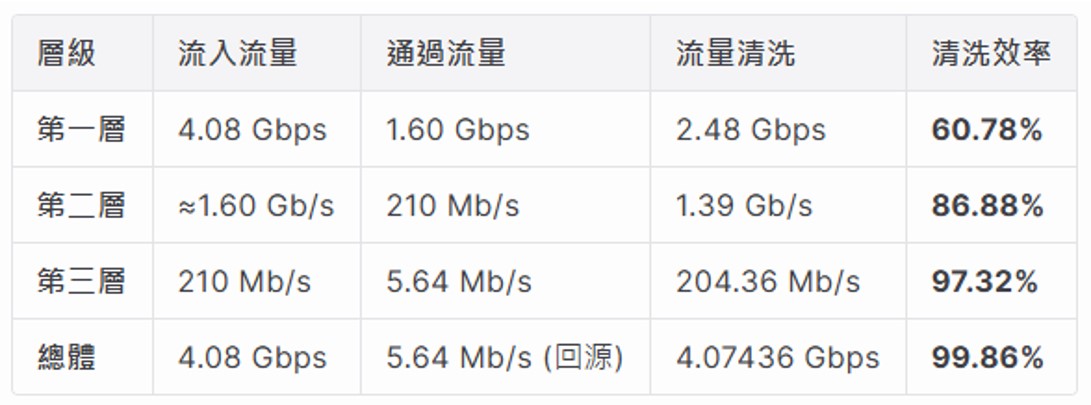Select the 2.48 Gbps cell
This screenshot has height=405, width=1091.
(750, 129)
